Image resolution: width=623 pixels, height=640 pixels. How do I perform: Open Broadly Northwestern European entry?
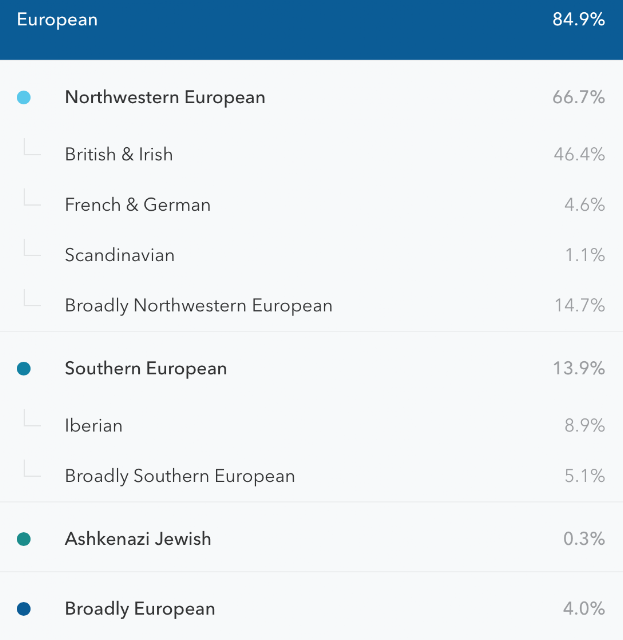pyautogui.click(x=312, y=306)
